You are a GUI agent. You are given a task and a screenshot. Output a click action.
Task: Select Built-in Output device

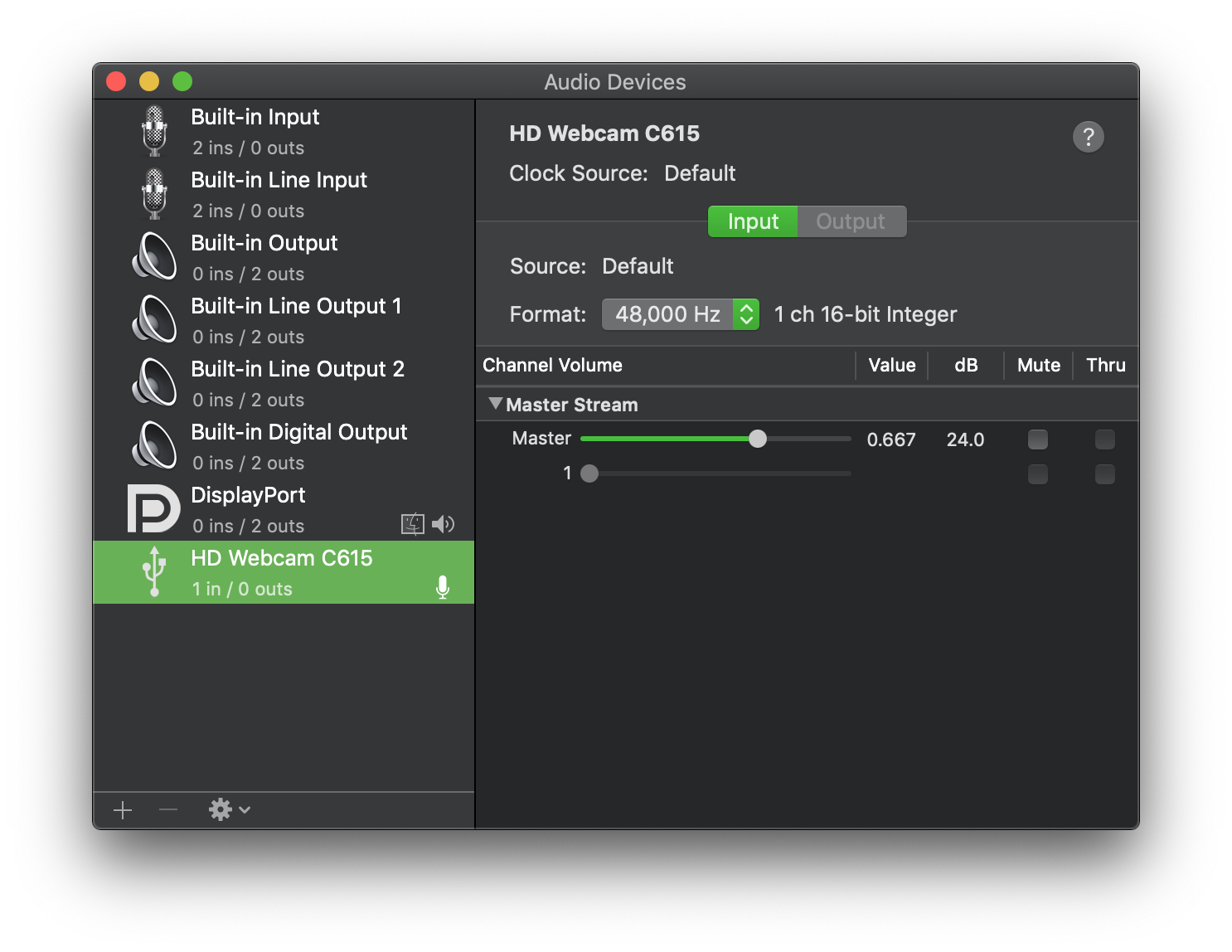[284, 257]
